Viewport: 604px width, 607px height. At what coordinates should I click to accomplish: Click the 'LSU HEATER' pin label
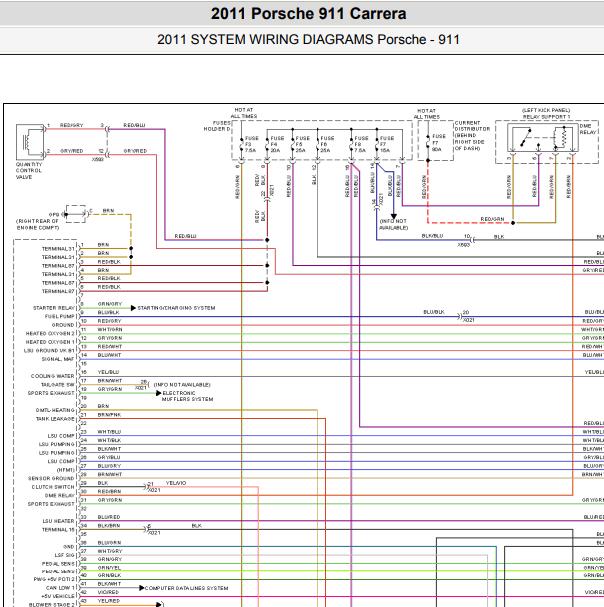[x=58, y=521]
